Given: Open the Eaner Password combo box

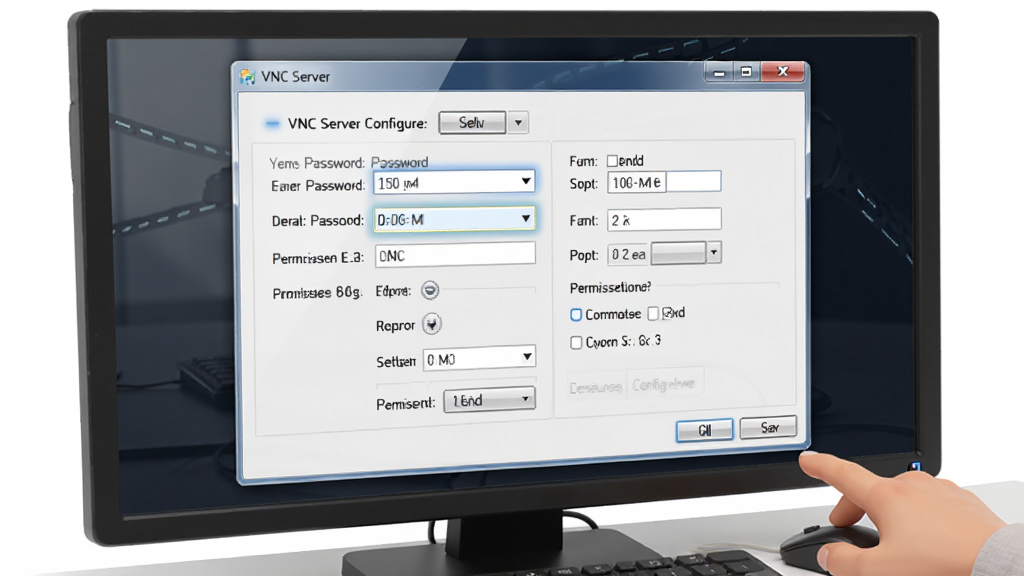Looking at the screenshot, I should tap(455, 182).
